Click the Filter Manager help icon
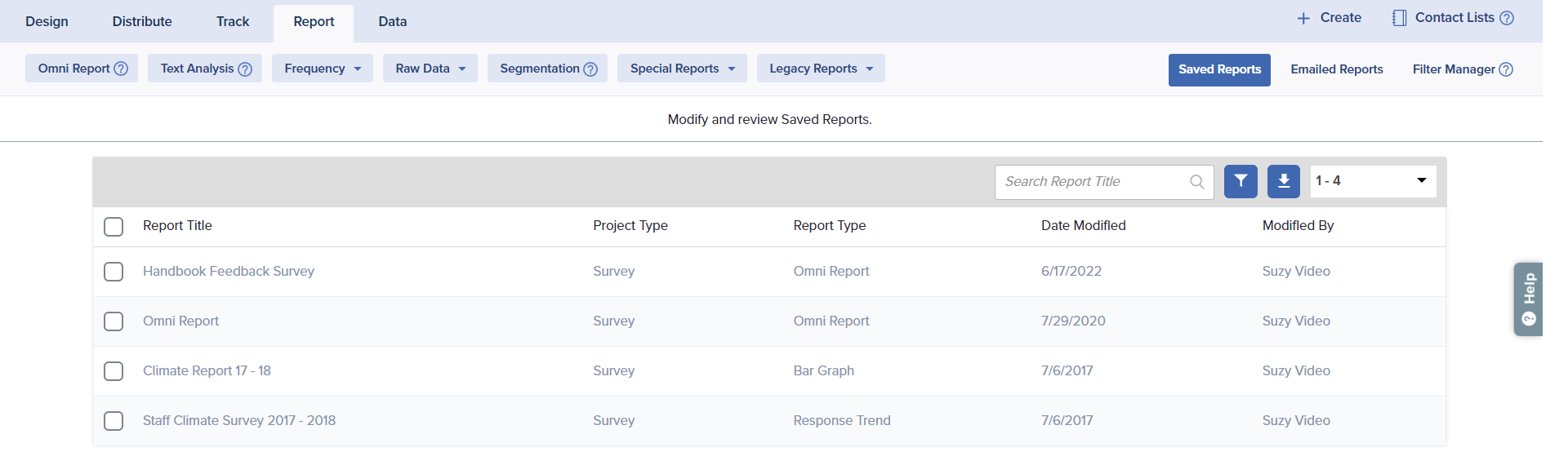This screenshot has width=1568, height=452. tap(1506, 69)
